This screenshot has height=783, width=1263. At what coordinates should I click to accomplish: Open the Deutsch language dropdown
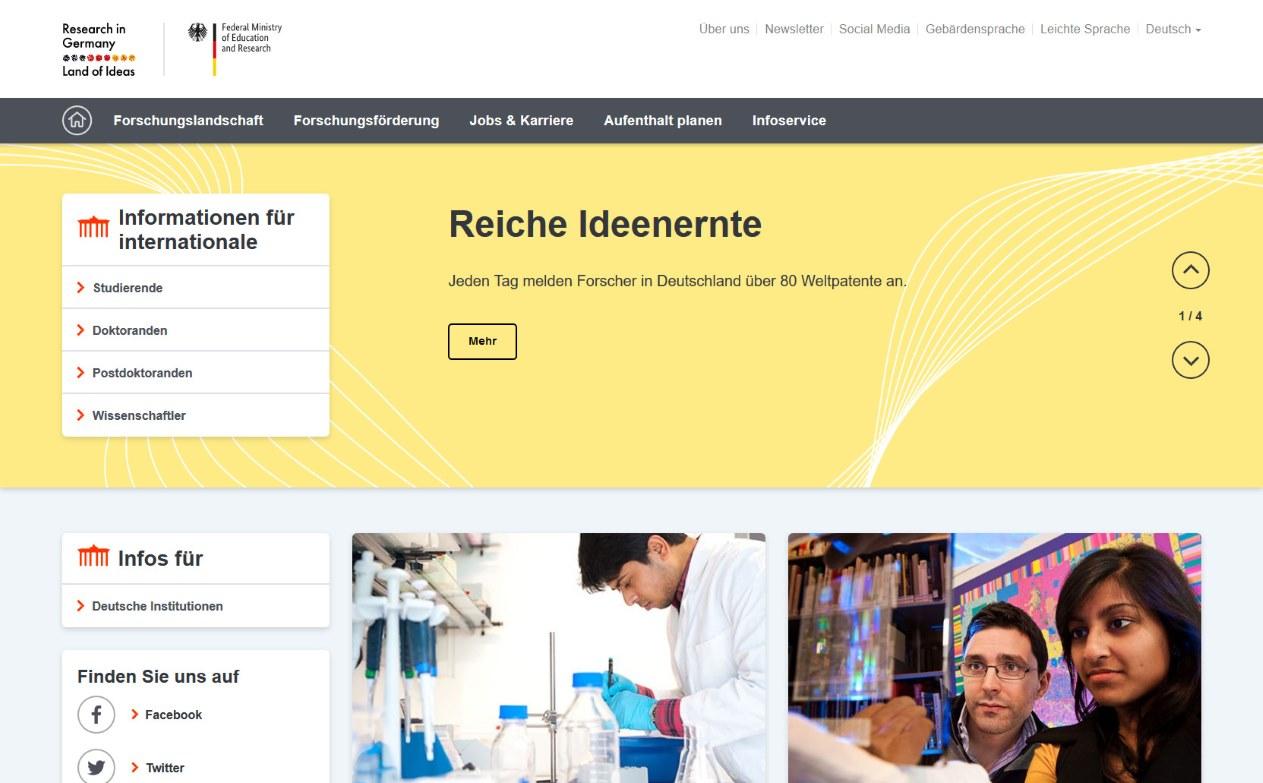pos(1173,29)
